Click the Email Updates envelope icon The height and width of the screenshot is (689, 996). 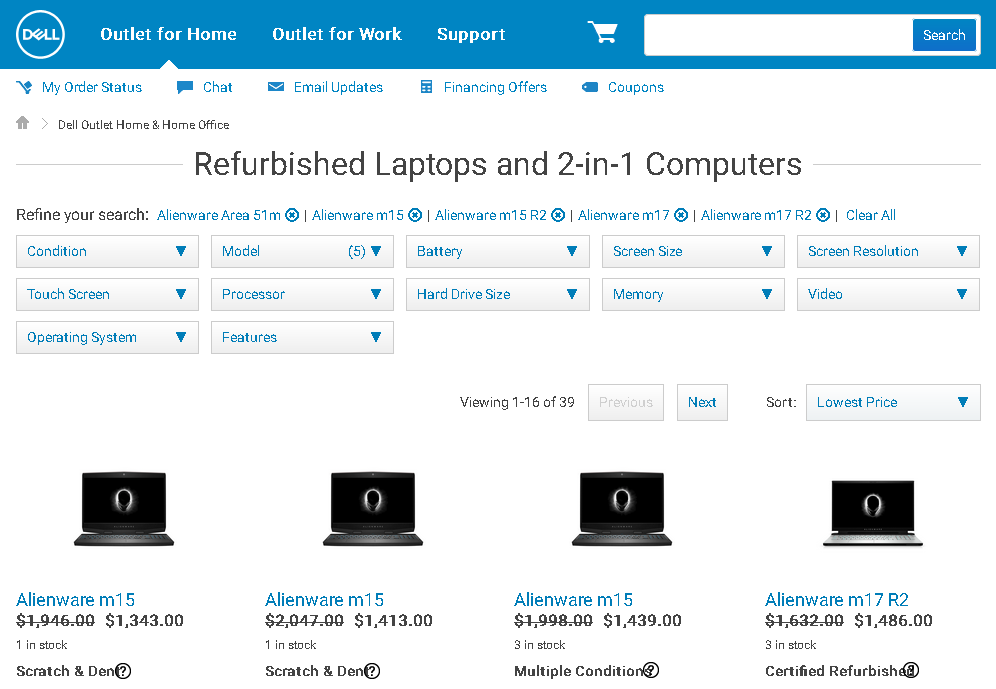click(276, 87)
